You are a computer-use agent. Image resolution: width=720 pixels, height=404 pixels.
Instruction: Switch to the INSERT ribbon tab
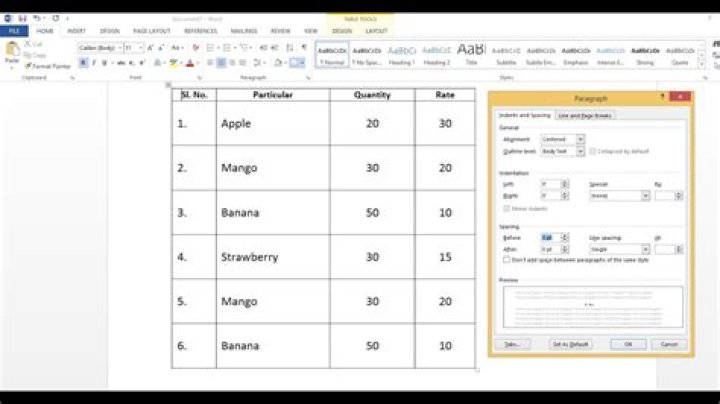76,31
